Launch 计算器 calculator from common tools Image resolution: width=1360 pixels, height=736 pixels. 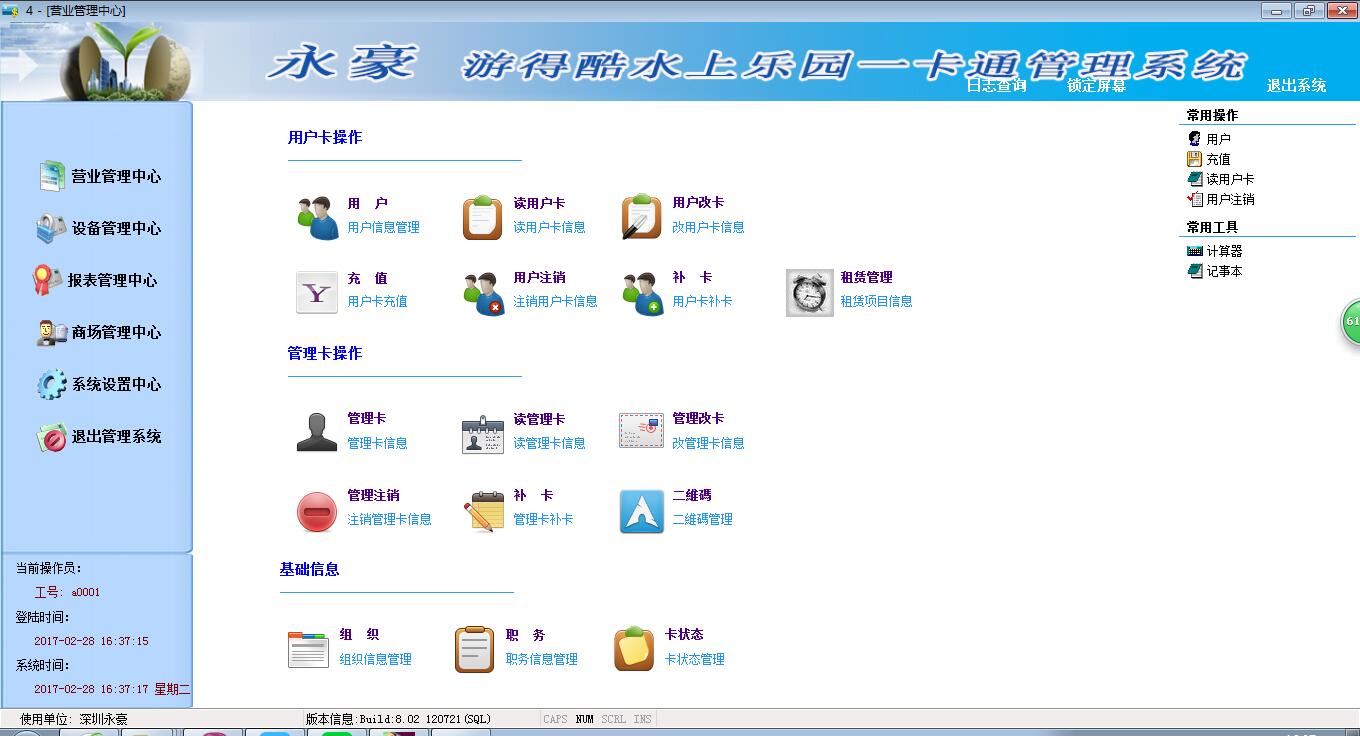[x=1215, y=250]
